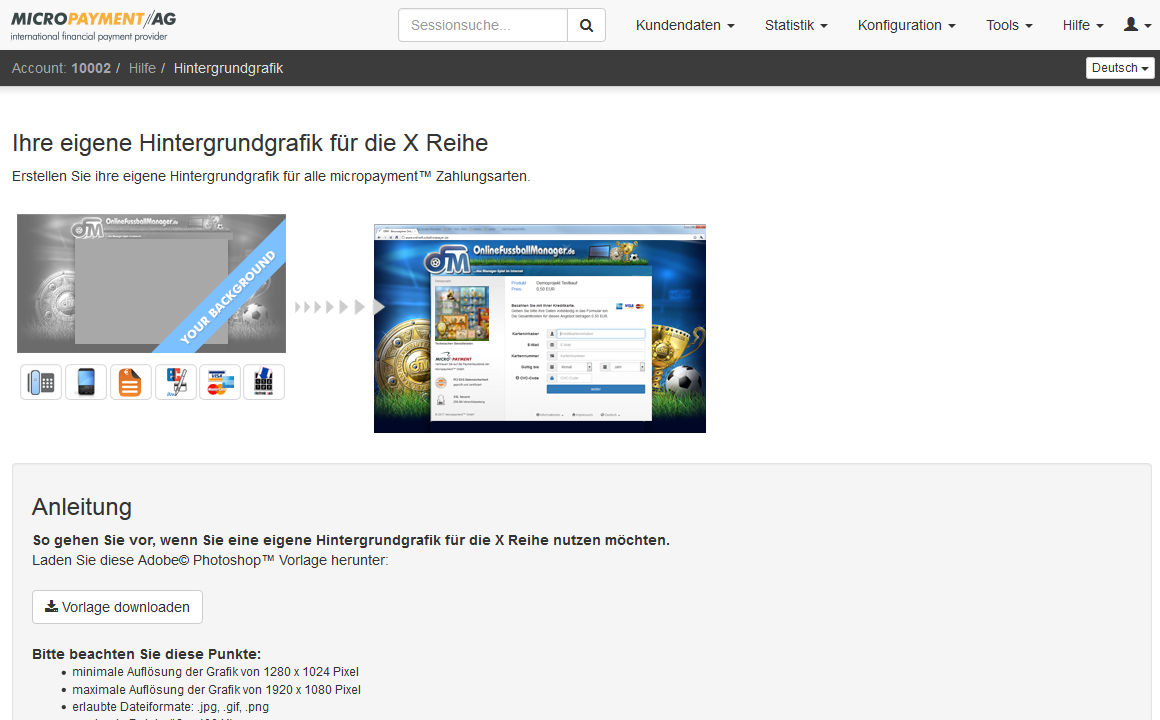The height and width of the screenshot is (720, 1160).
Task: Click the telephone payment method icon
Action: point(41,382)
